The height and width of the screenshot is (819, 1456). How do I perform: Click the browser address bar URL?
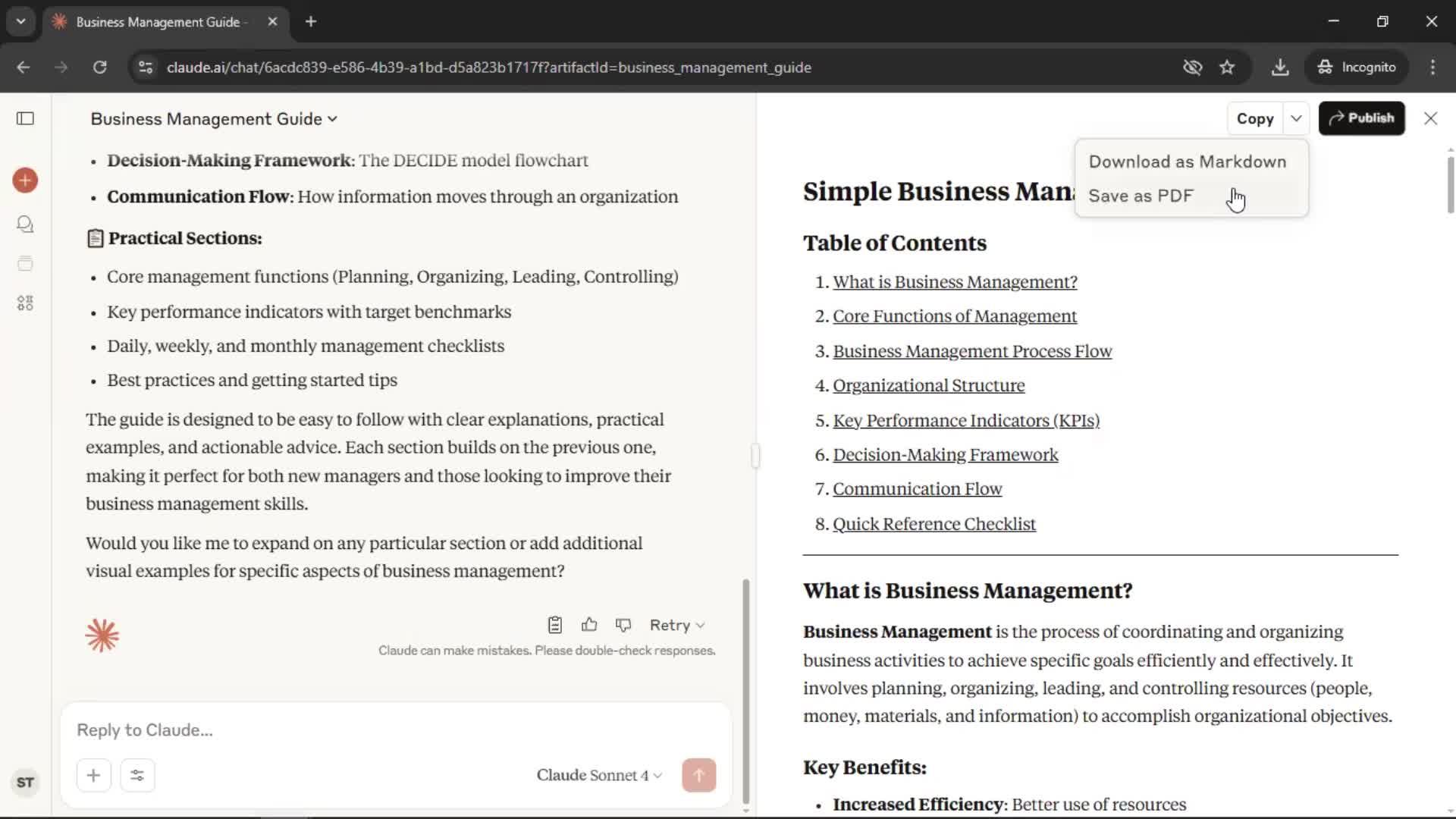[x=489, y=67]
